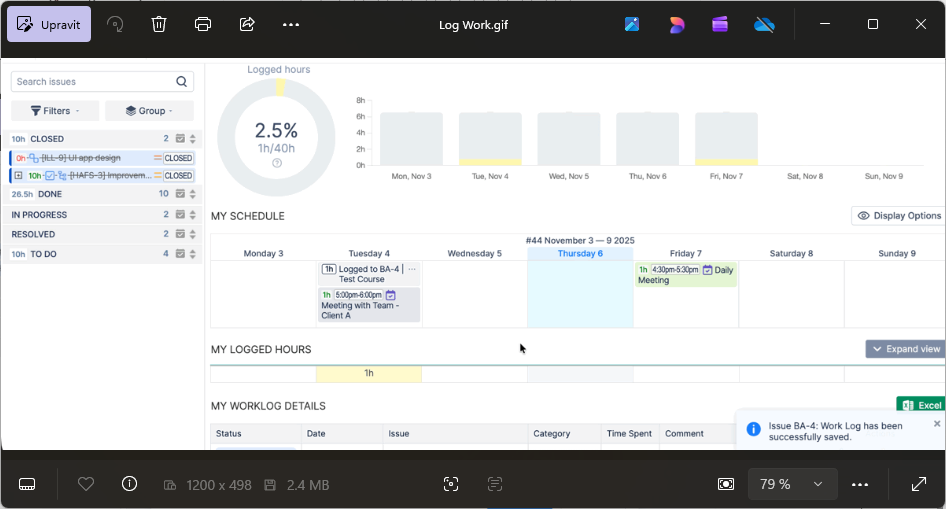Screen dimensions: 946x509
Task: Toggle the Display Options eye button
Action: click(x=898, y=216)
